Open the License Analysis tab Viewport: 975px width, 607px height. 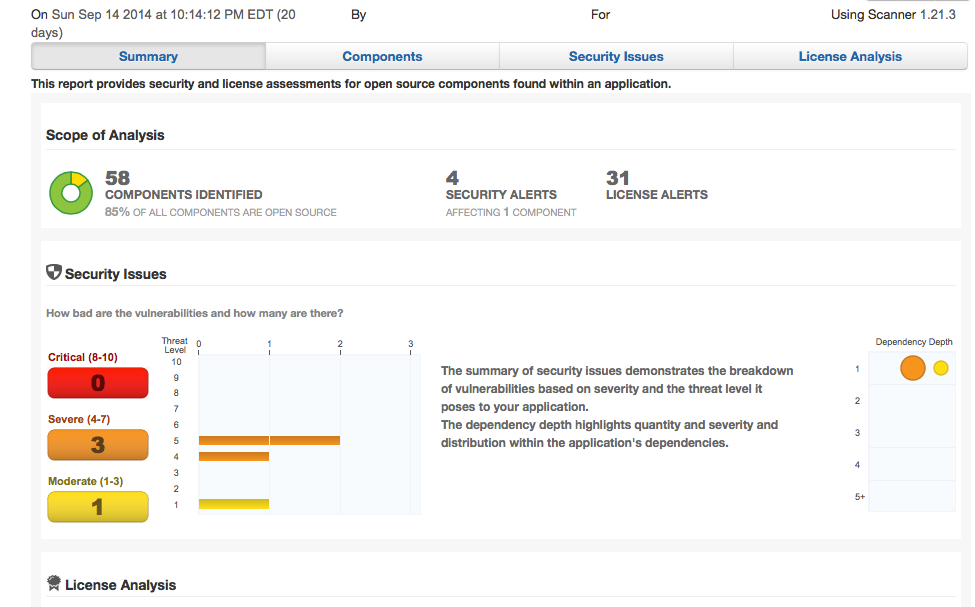(x=850, y=57)
